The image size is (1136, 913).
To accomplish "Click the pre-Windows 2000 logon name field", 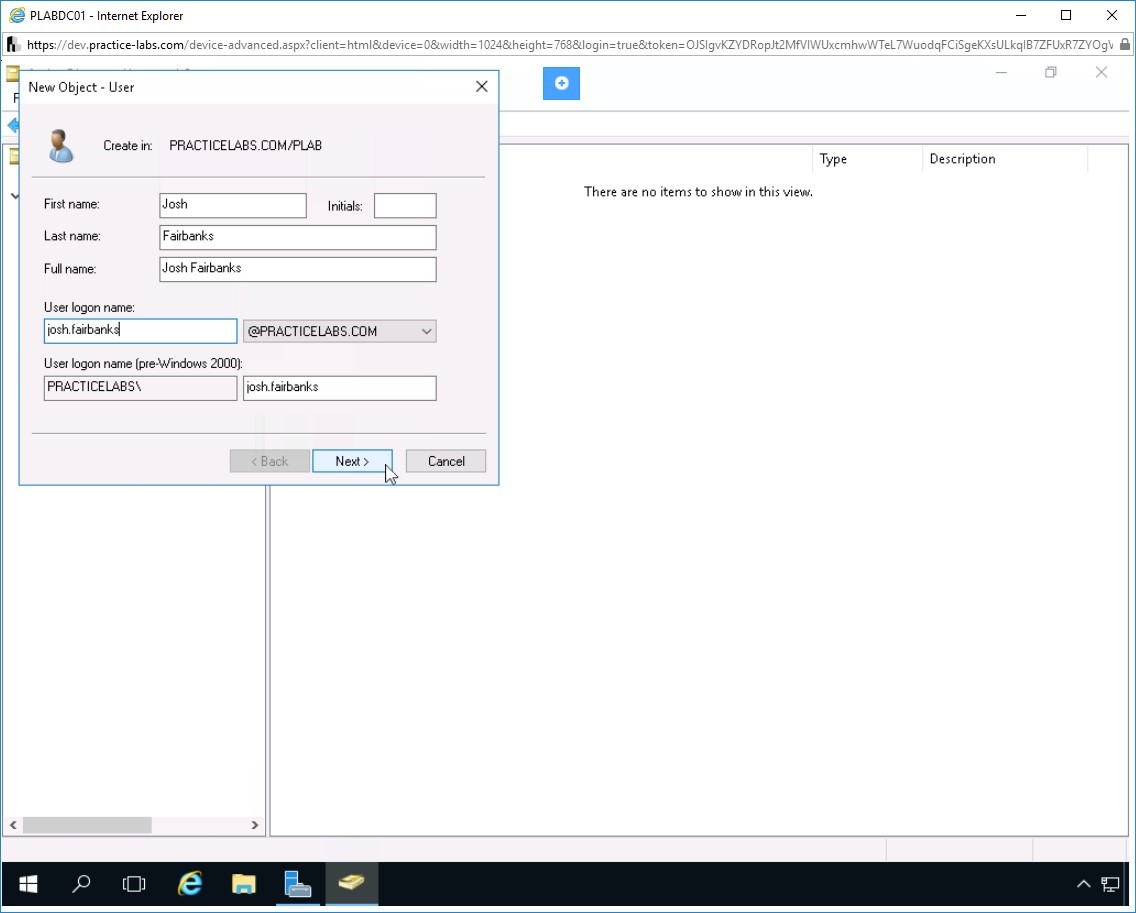I will point(340,388).
